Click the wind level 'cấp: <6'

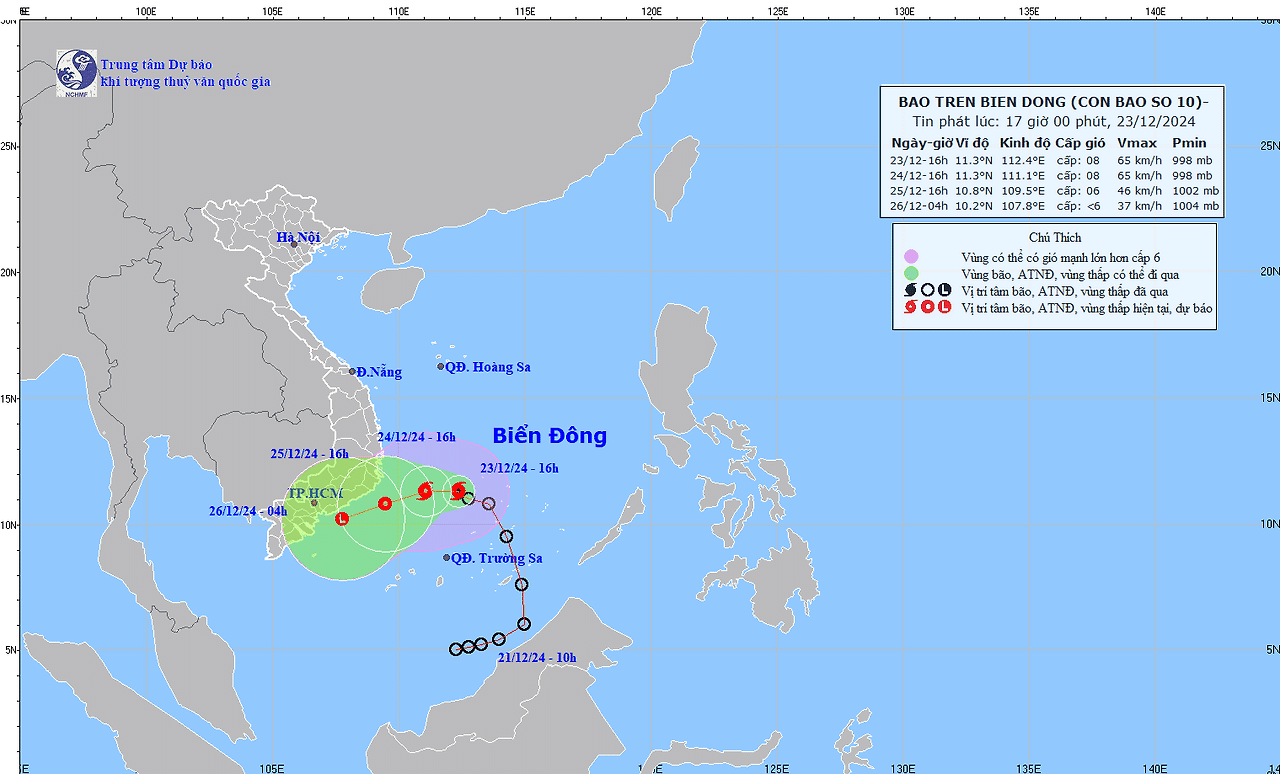pos(1080,206)
